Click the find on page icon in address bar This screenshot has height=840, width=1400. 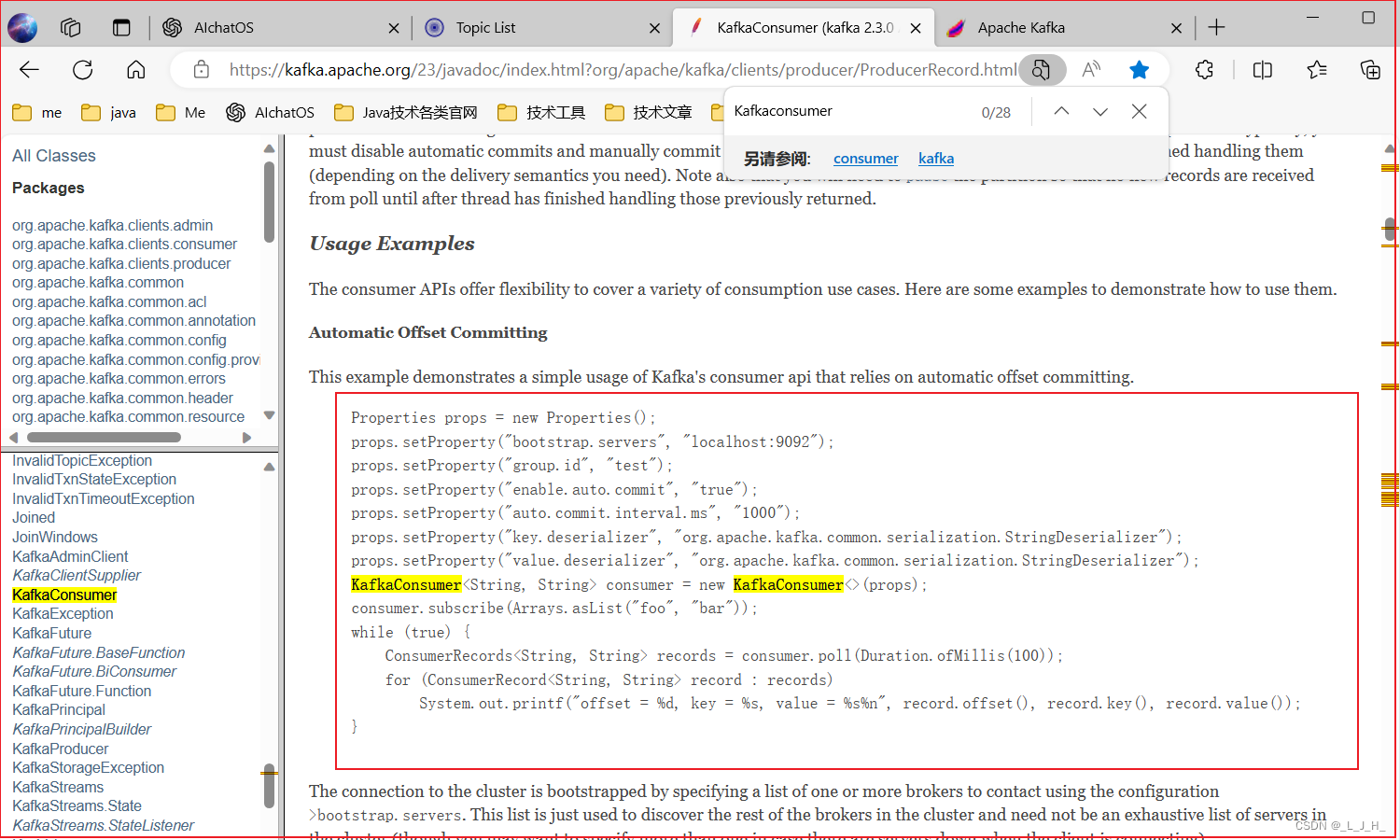point(1042,70)
